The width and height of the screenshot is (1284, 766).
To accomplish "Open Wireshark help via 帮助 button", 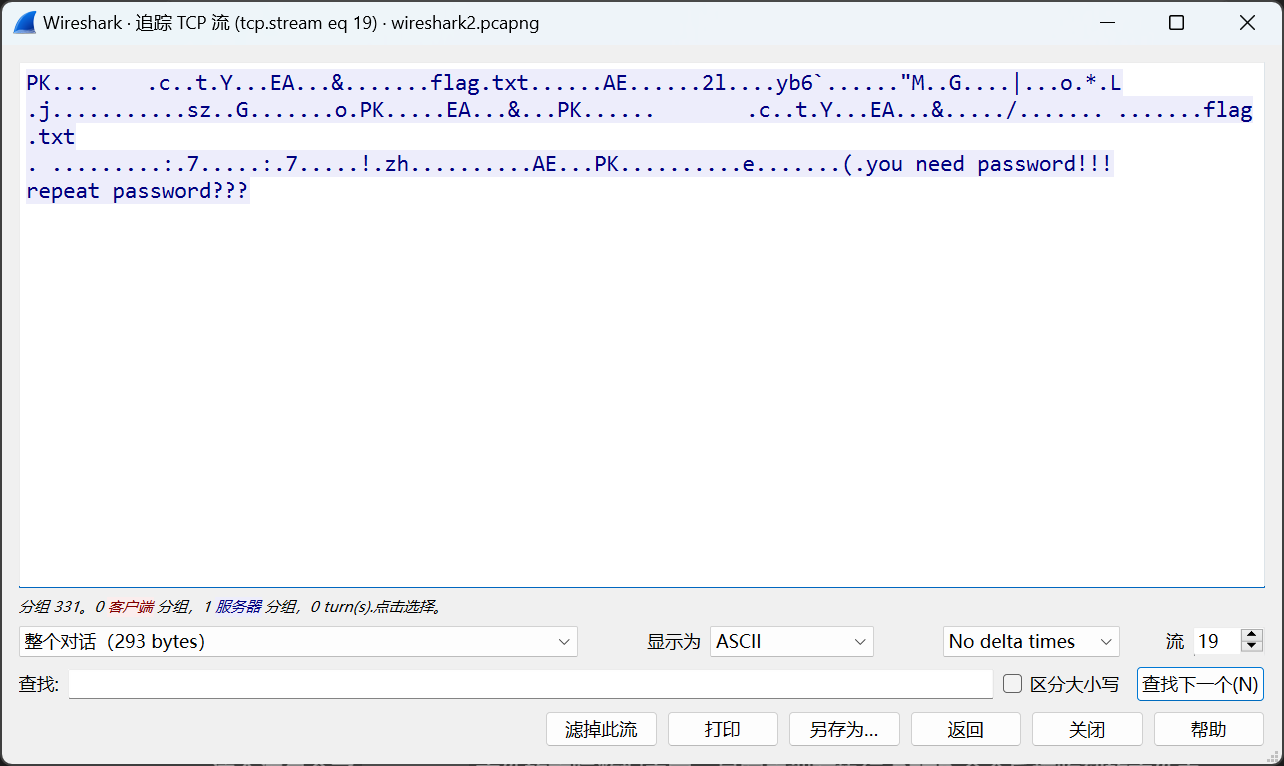I will click(x=1208, y=729).
